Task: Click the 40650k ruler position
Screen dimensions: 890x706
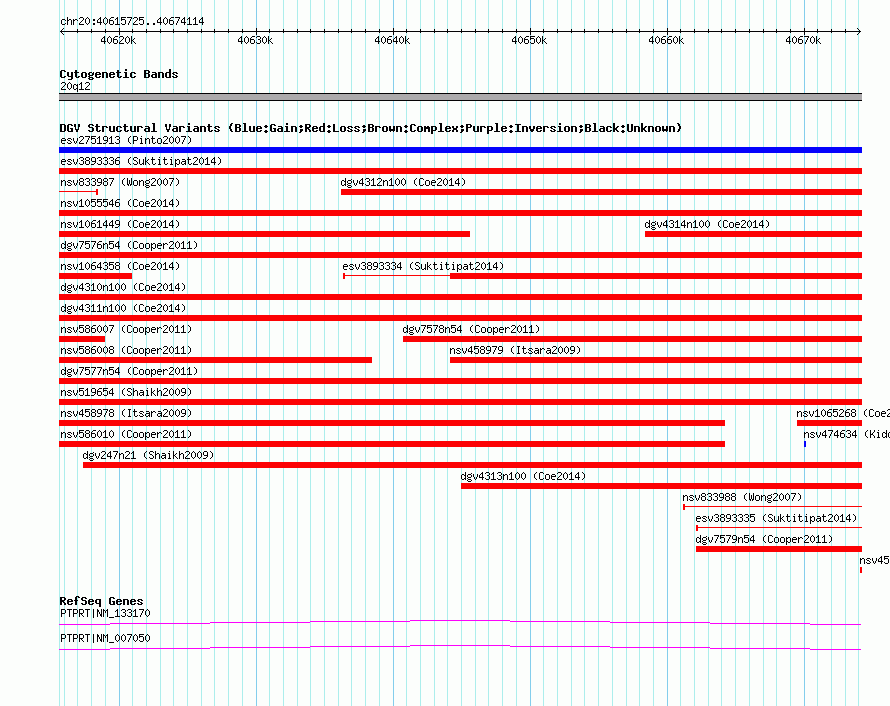Action: coord(529,40)
